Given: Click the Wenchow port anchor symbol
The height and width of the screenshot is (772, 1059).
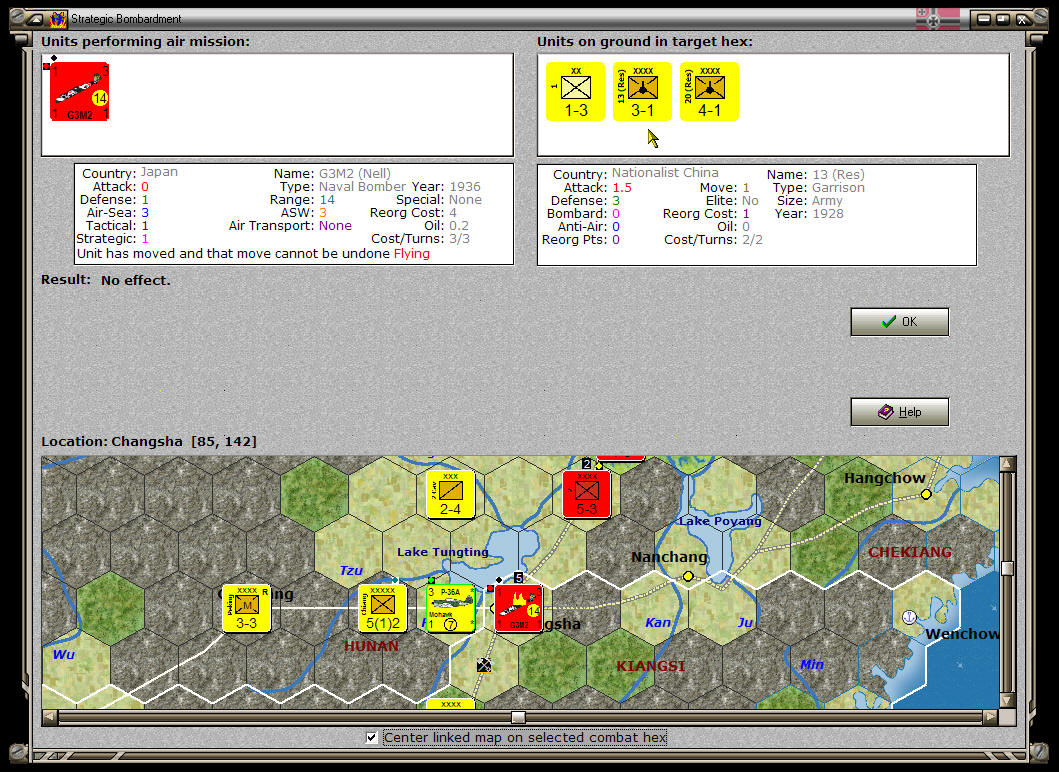Looking at the screenshot, I should (910, 617).
